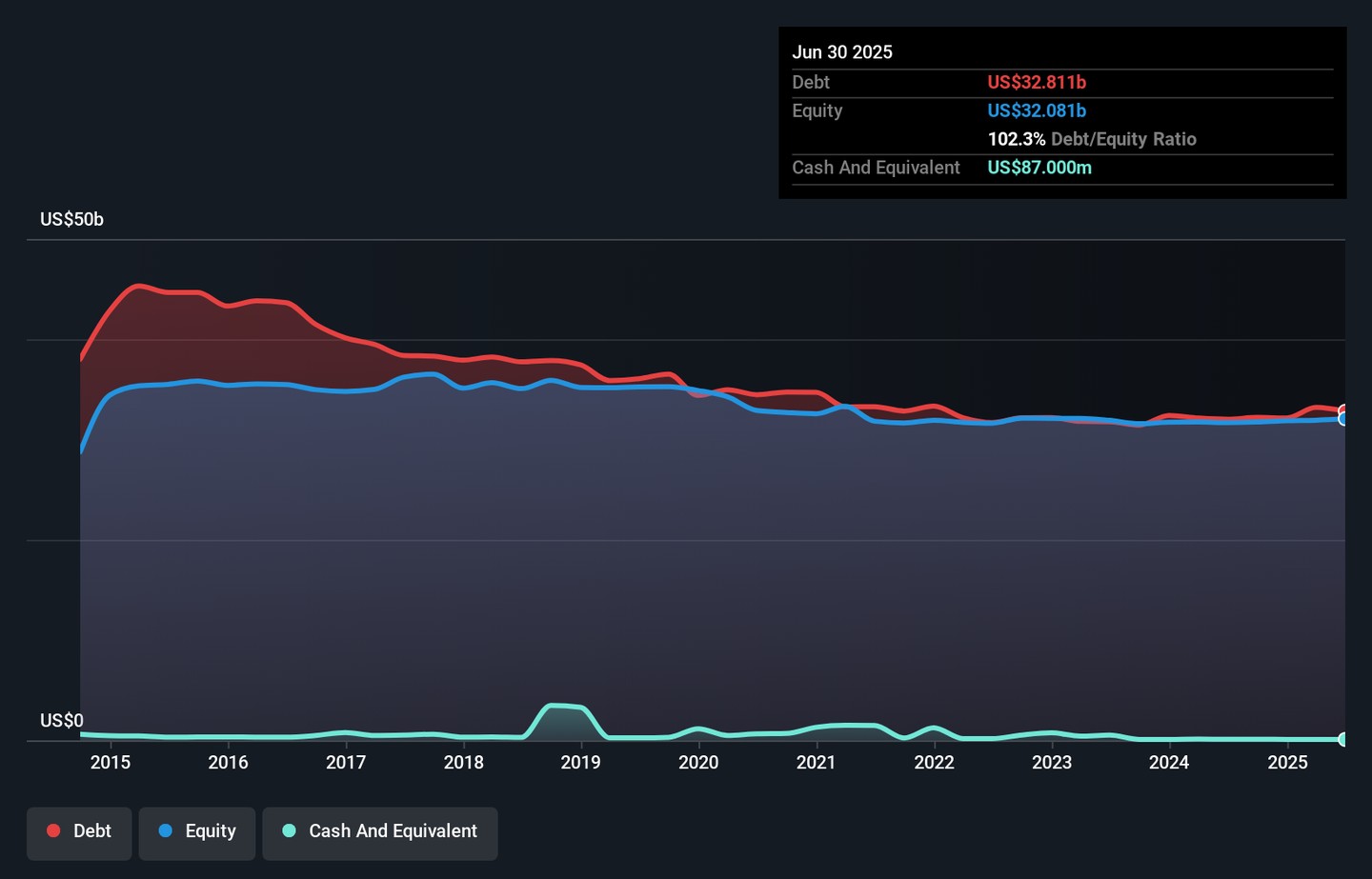Click the 2025 x-axis year label
1372x879 pixels.
tap(1287, 762)
